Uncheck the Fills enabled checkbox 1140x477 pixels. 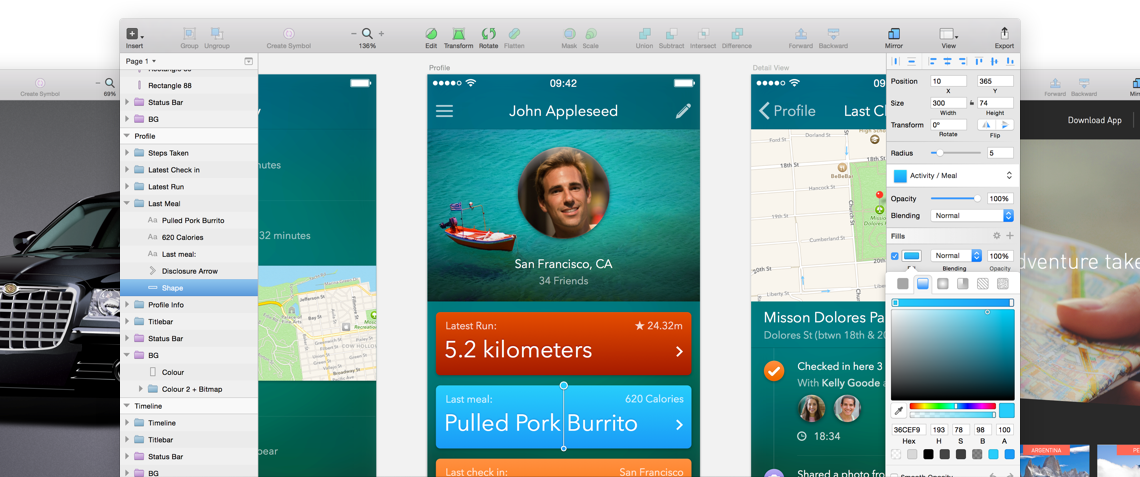click(x=895, y=256)
